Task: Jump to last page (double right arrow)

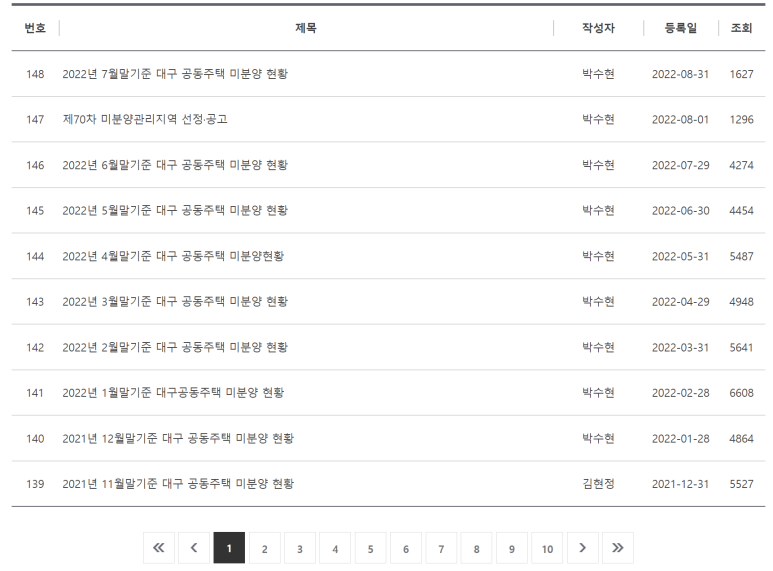Action: coord(618,548)
